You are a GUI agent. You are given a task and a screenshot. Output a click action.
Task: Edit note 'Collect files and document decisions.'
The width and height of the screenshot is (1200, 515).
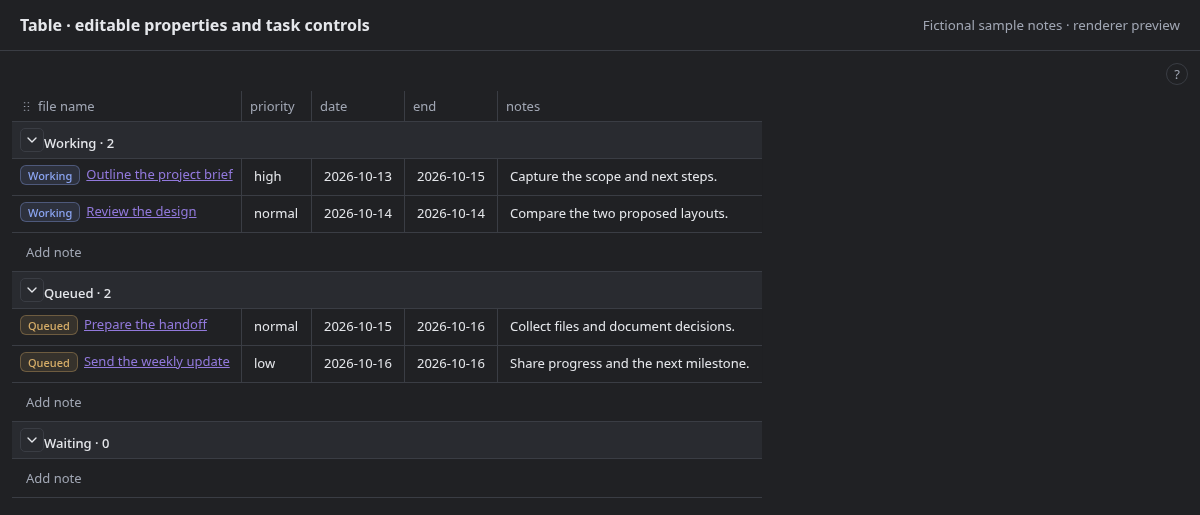pos(630,327)
